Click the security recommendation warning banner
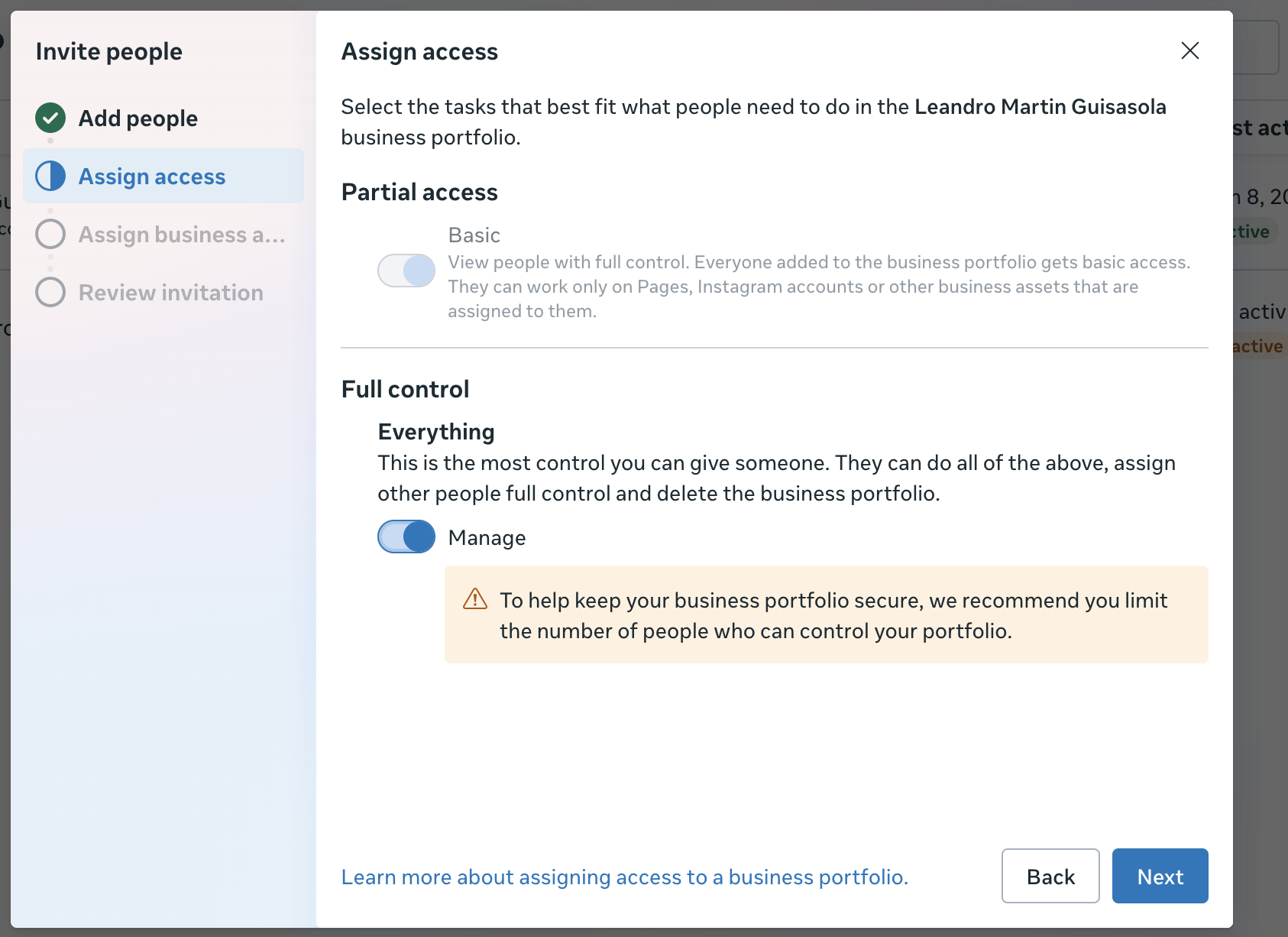The width and height of the screenshot is (1288, 937). 827,614
